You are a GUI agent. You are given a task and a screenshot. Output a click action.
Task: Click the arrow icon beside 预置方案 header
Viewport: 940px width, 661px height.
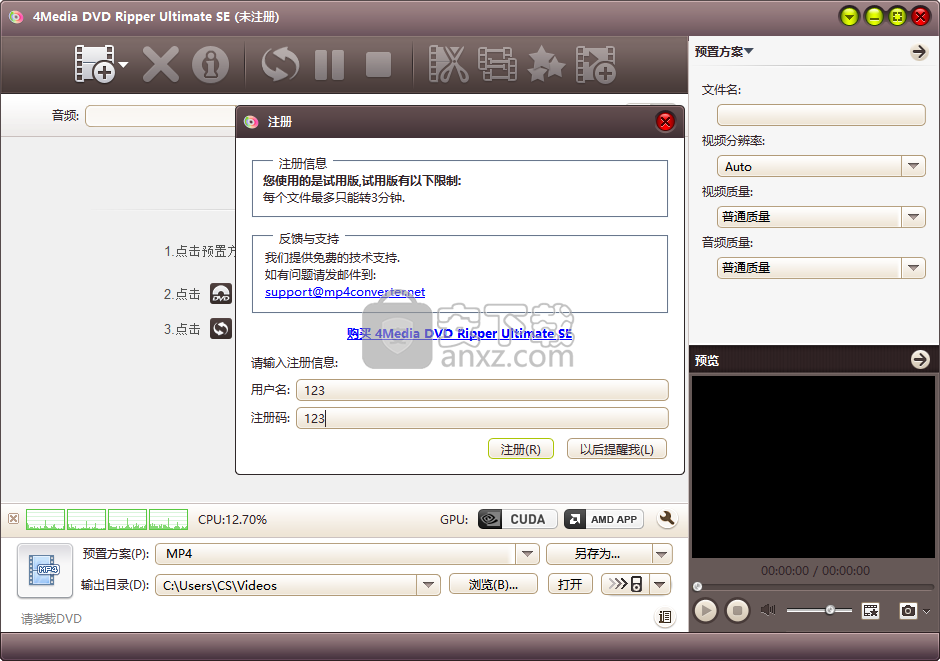pos(918,52)
